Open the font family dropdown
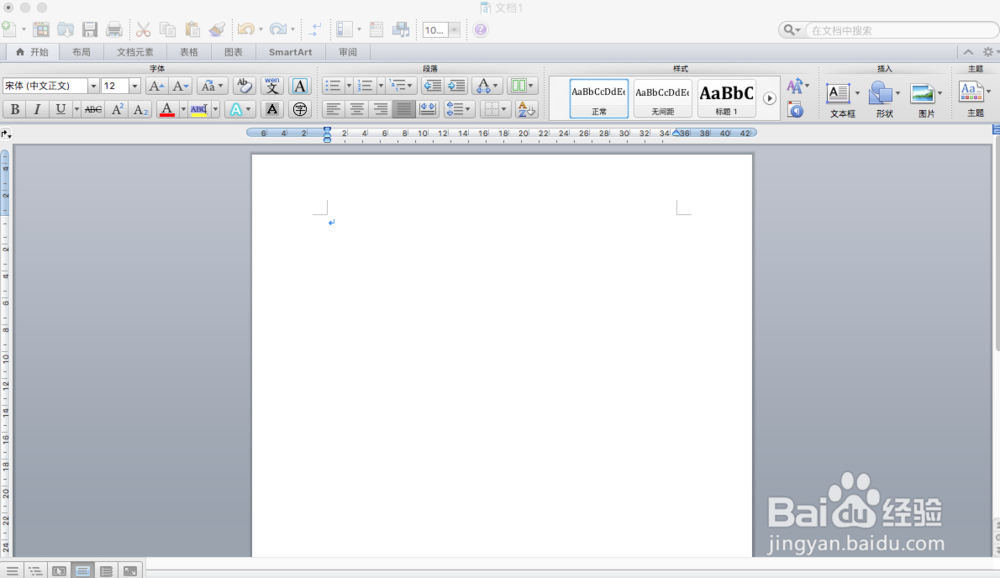The image size is (1000, 578). click(x=92, y=86)
